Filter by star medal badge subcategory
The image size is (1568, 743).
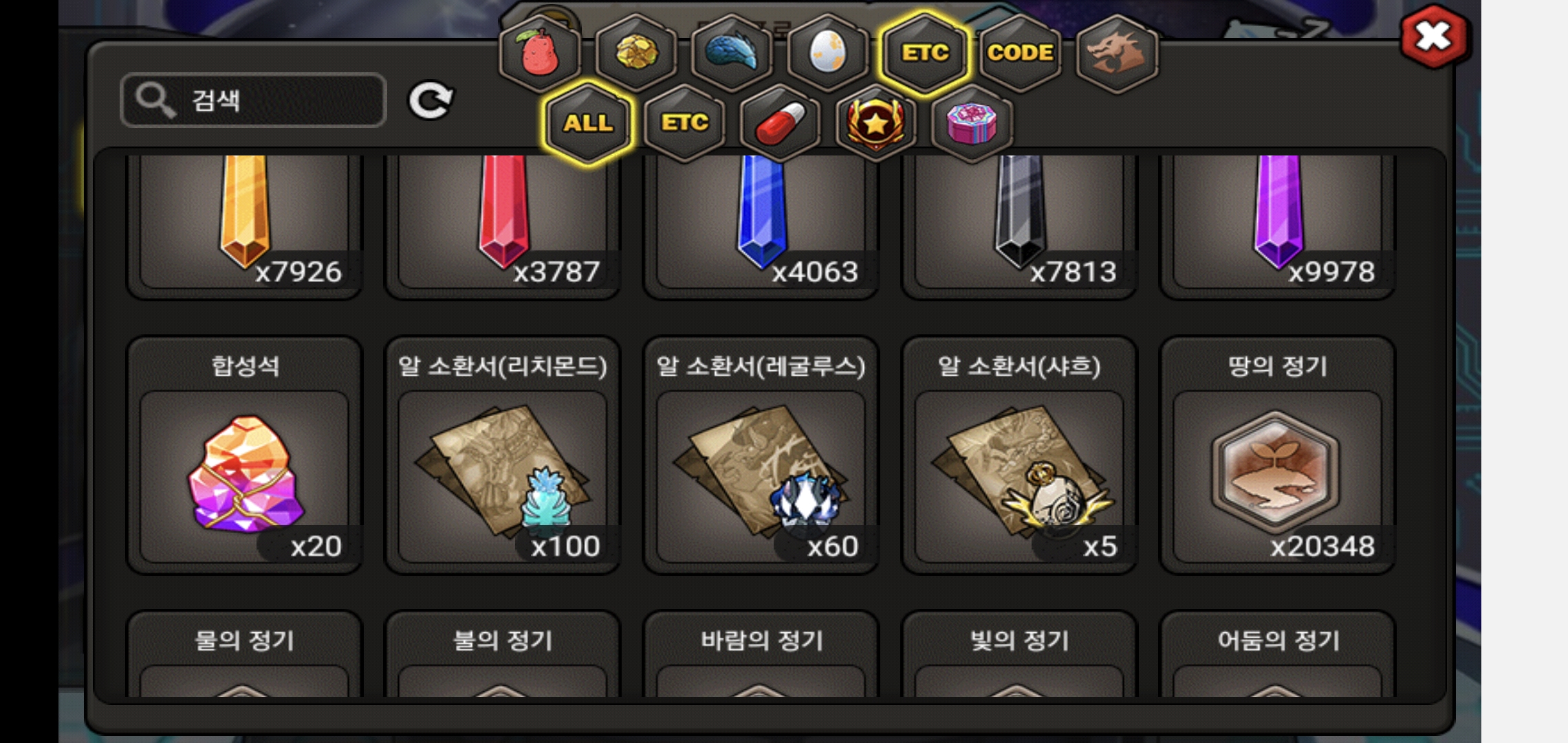pos(875,124)
